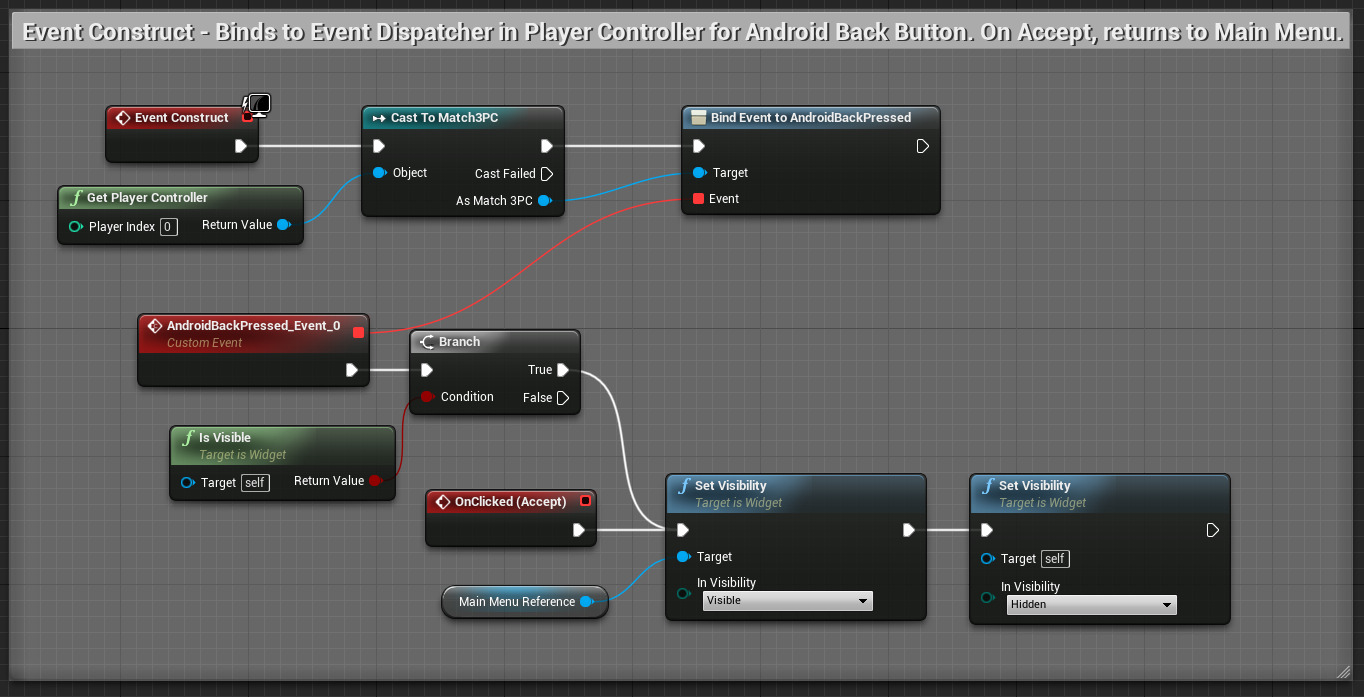Click the Event Construct event icon
This screenshot has width=1364, height=697.
123,117
